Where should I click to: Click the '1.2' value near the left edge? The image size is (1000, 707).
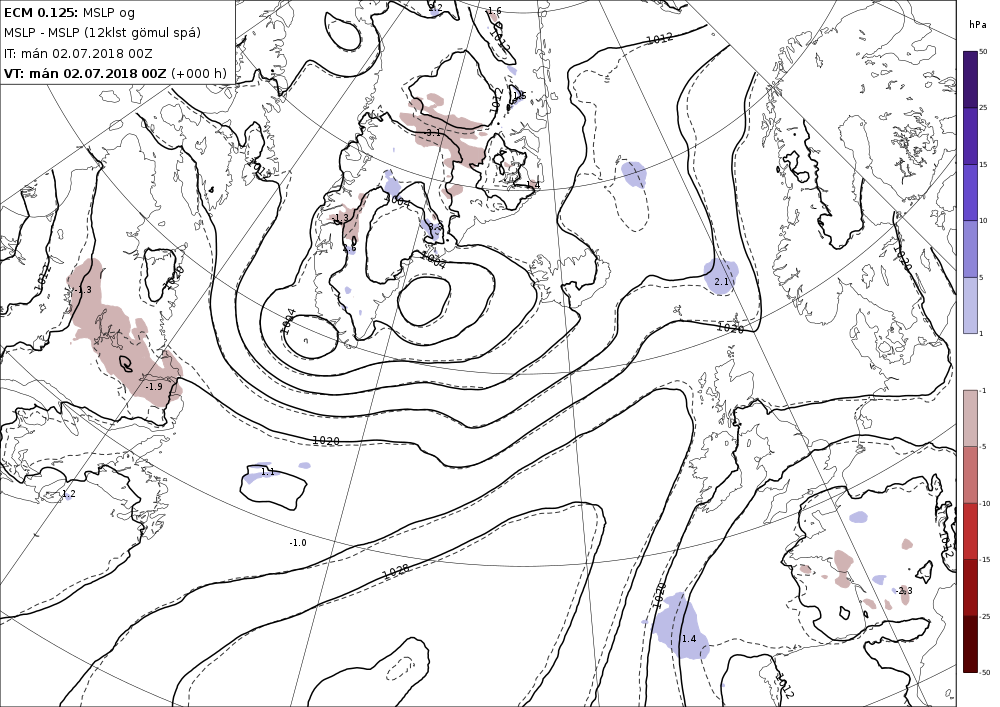click(x=69, y=493)
